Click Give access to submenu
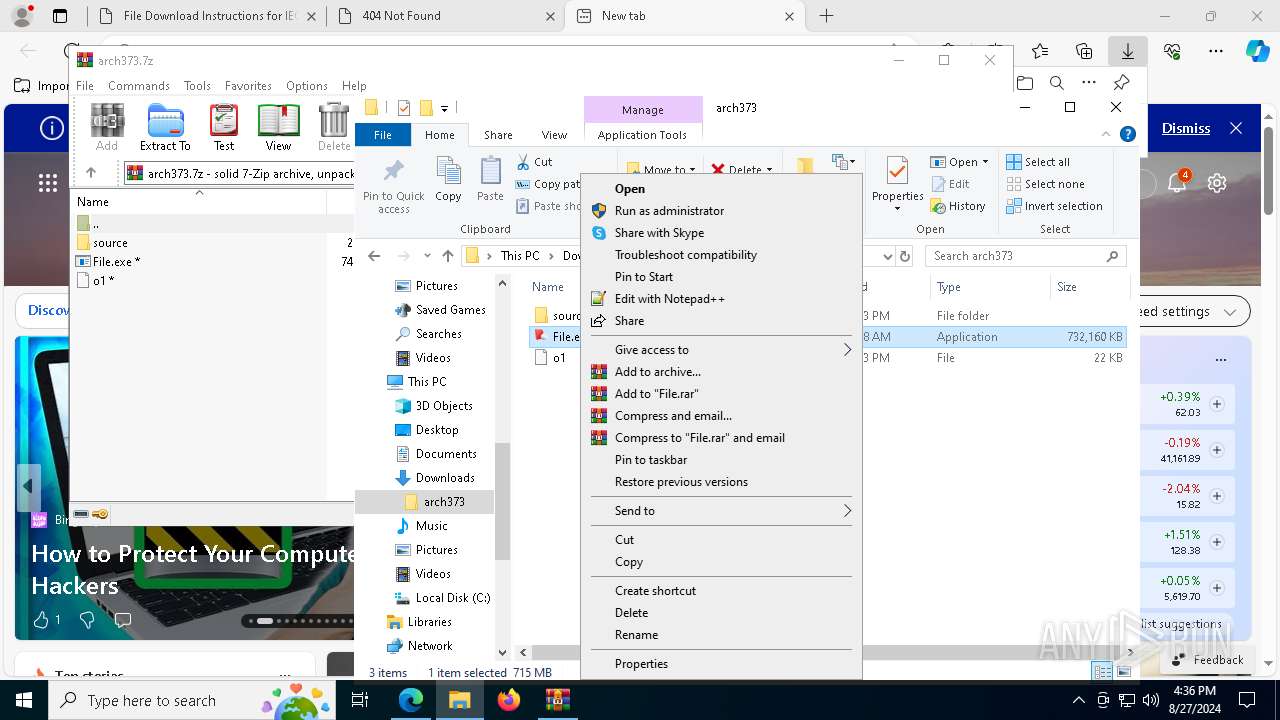Viewport: 1280px width, 720px height. (x=720, y=350)
